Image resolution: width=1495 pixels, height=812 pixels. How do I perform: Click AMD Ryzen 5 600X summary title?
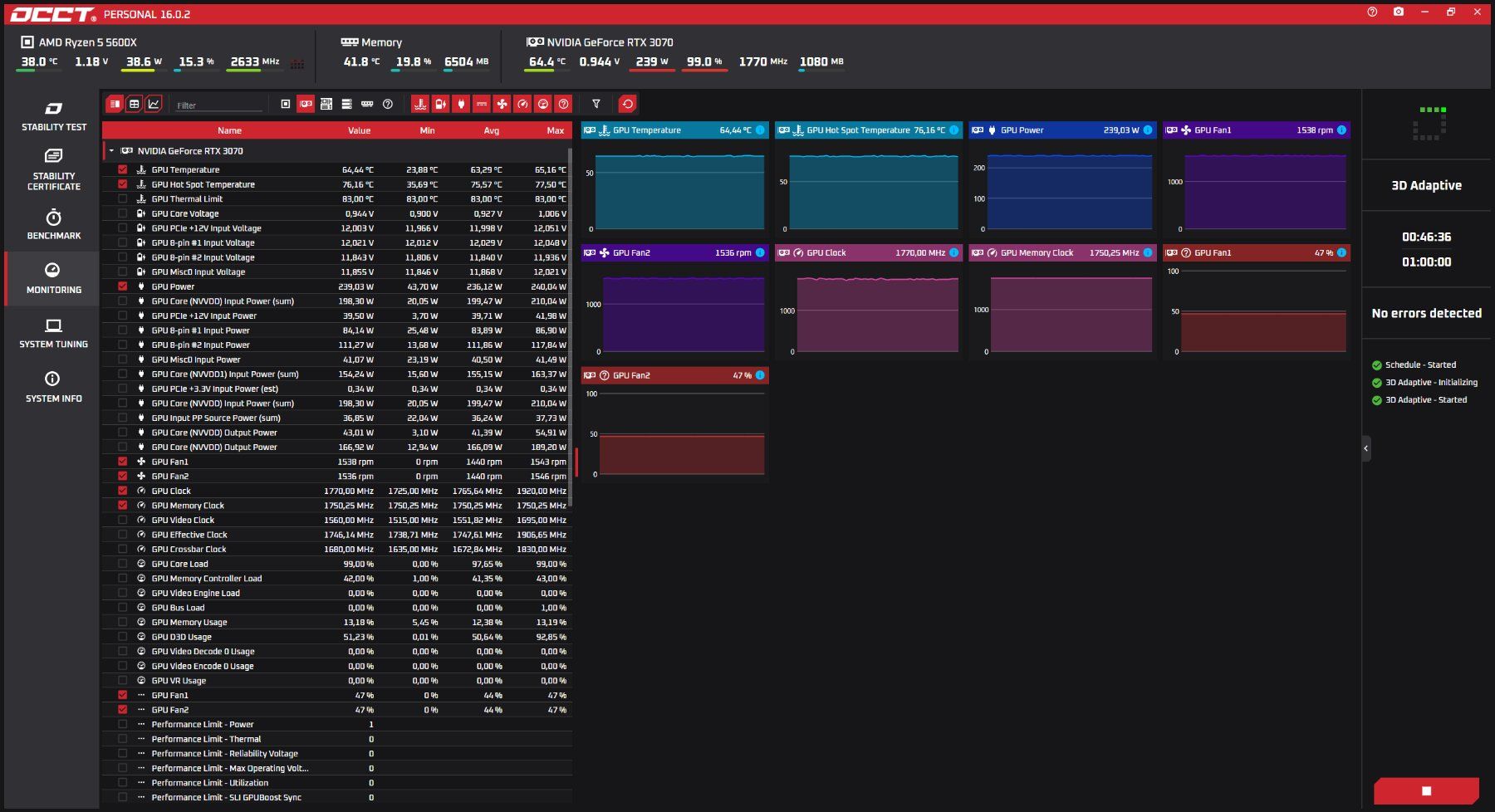87,42
